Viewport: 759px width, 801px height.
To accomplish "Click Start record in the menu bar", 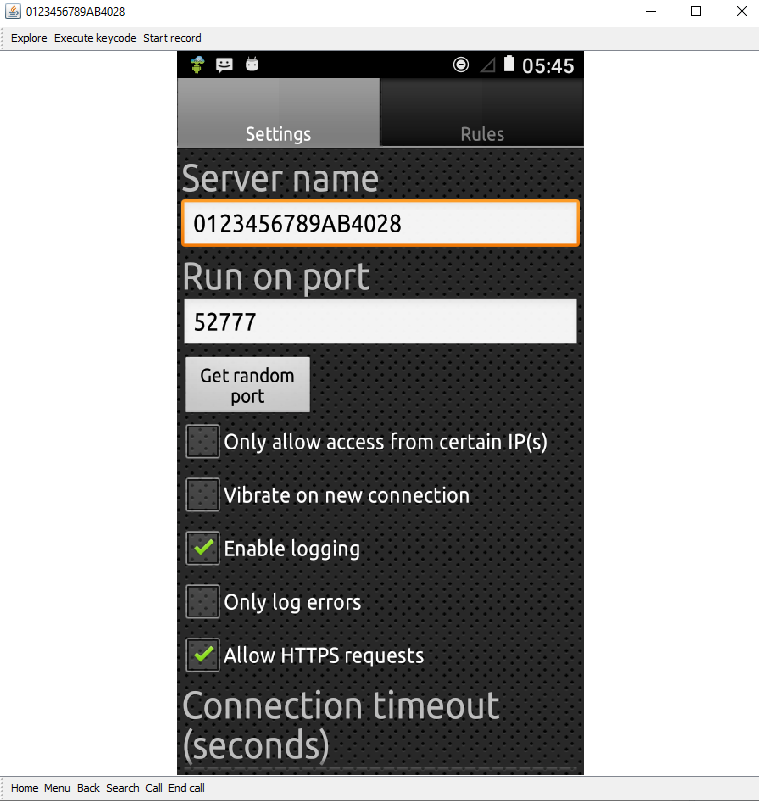I will click(172, 38).
